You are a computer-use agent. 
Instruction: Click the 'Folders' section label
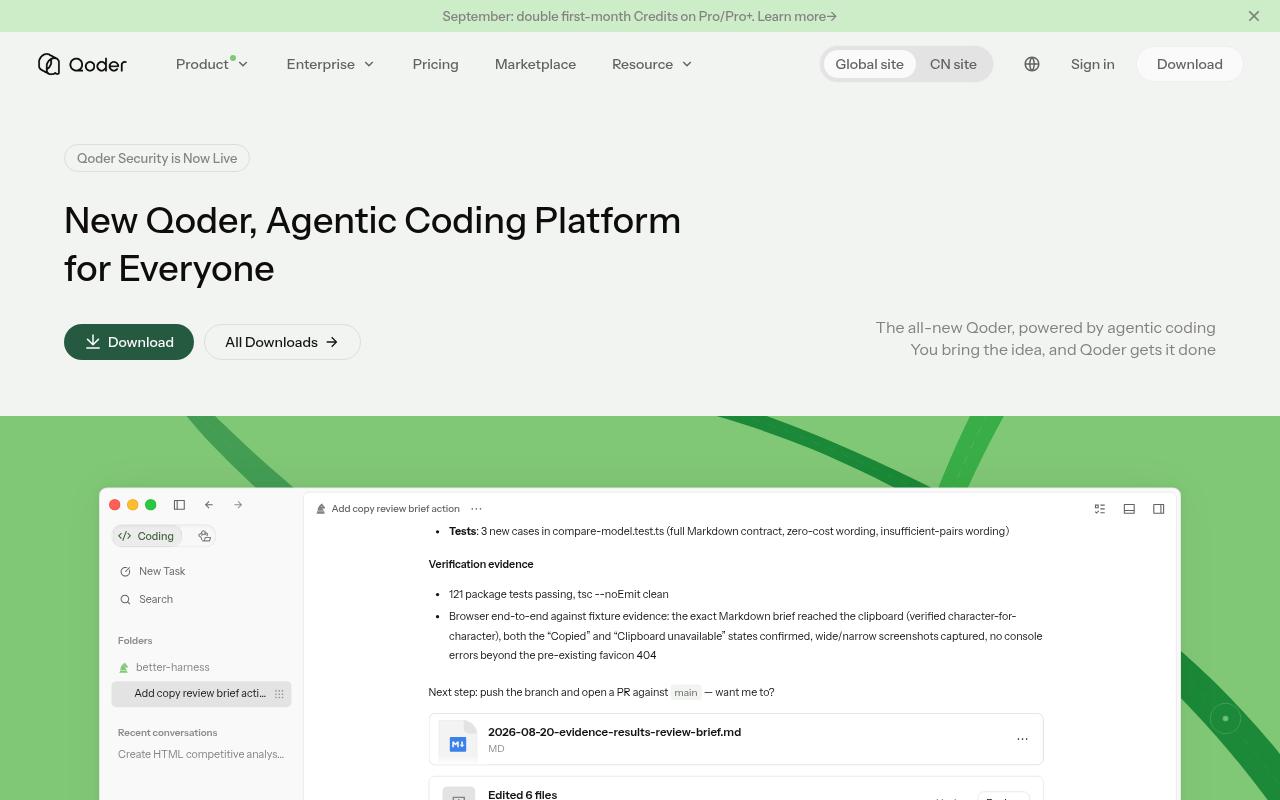pyautogui.click(x=135, y=640)
